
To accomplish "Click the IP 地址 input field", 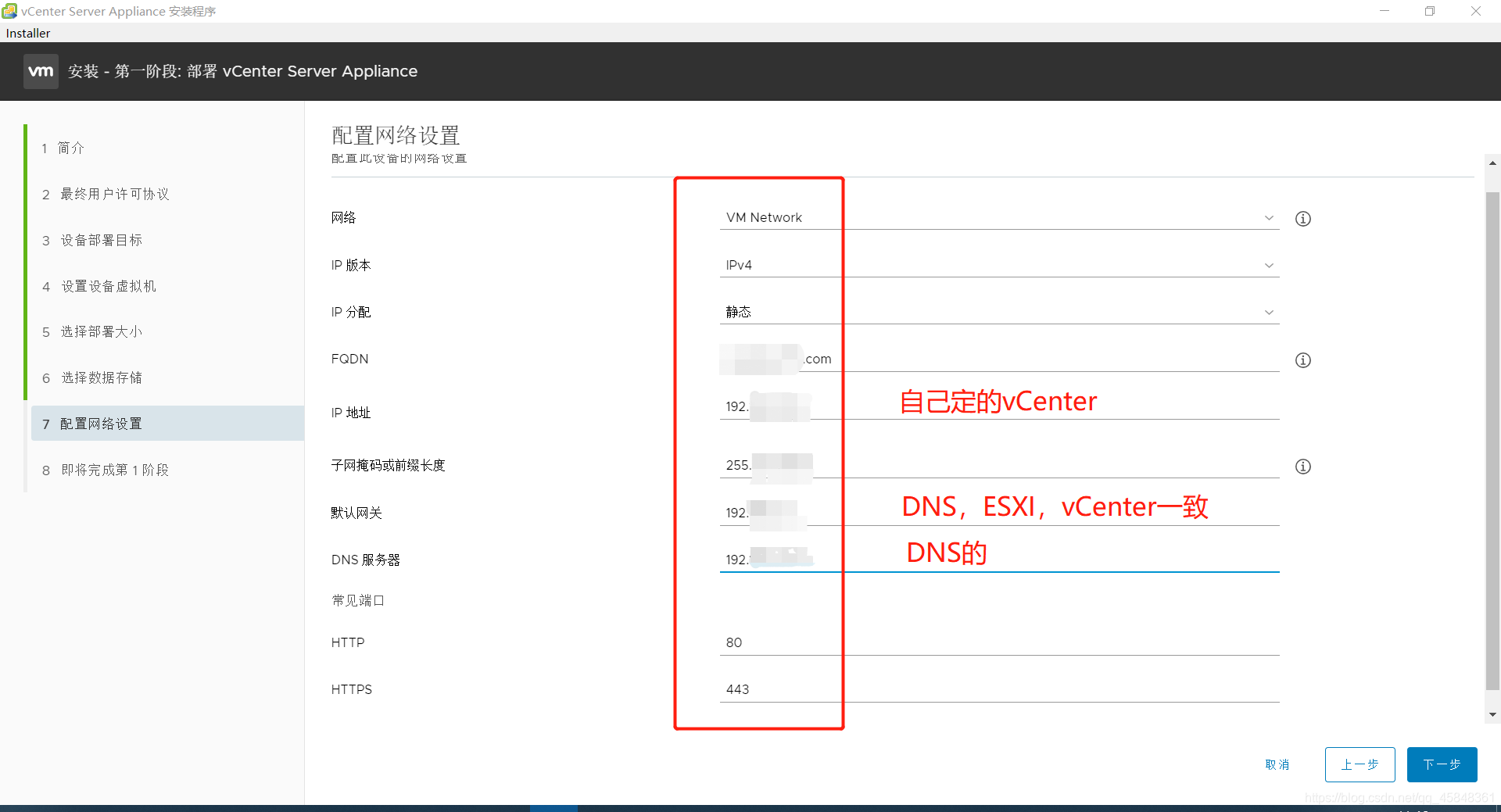I will pos(999,406).
